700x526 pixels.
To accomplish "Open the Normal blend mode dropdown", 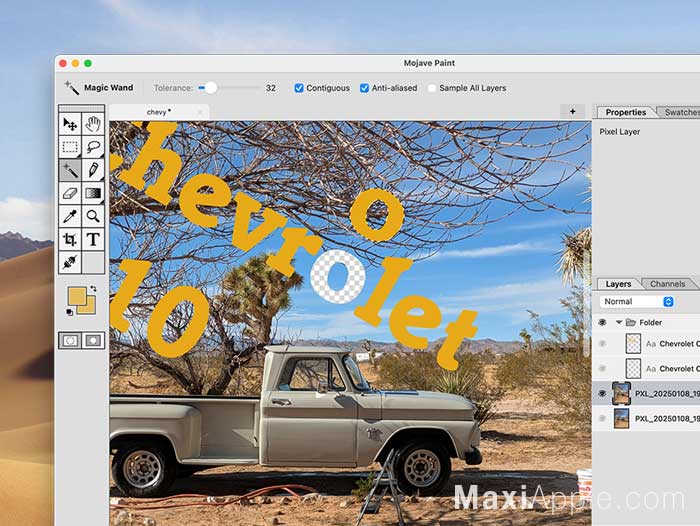I will point(636,301).
